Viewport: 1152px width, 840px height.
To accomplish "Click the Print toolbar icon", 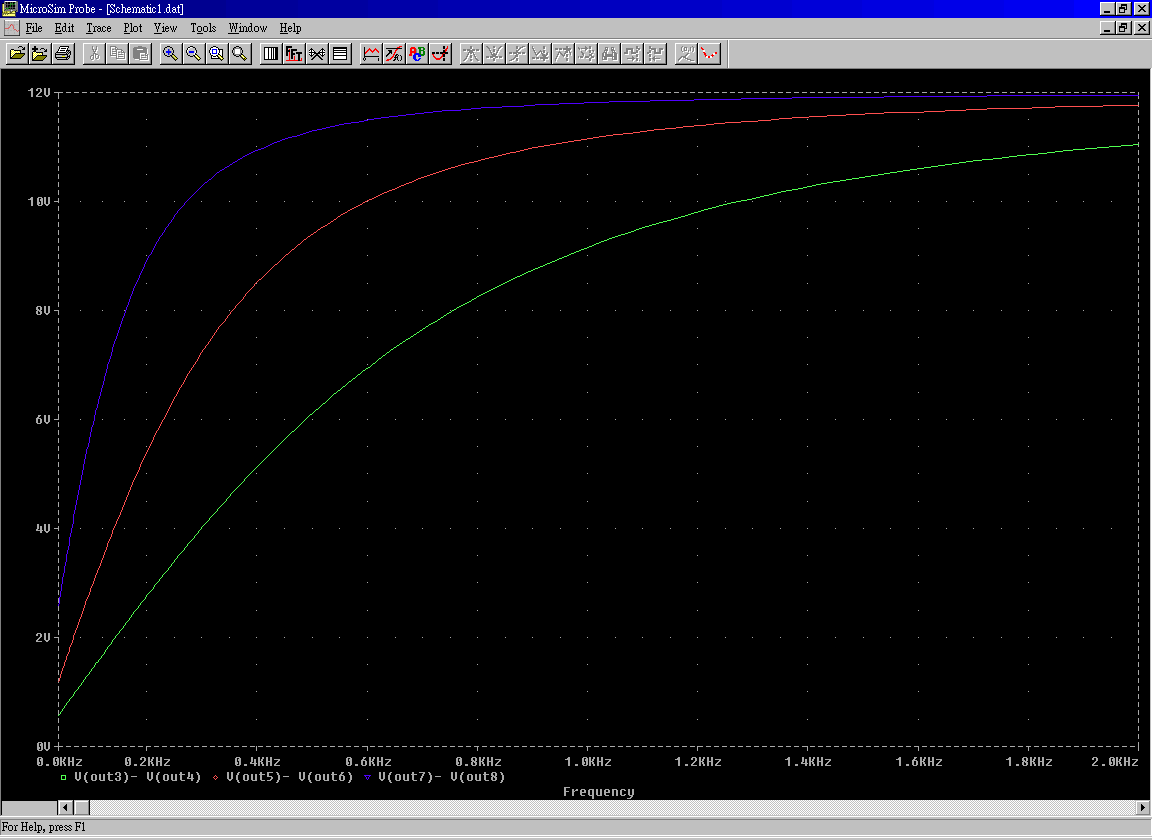I will pos(63,54).
